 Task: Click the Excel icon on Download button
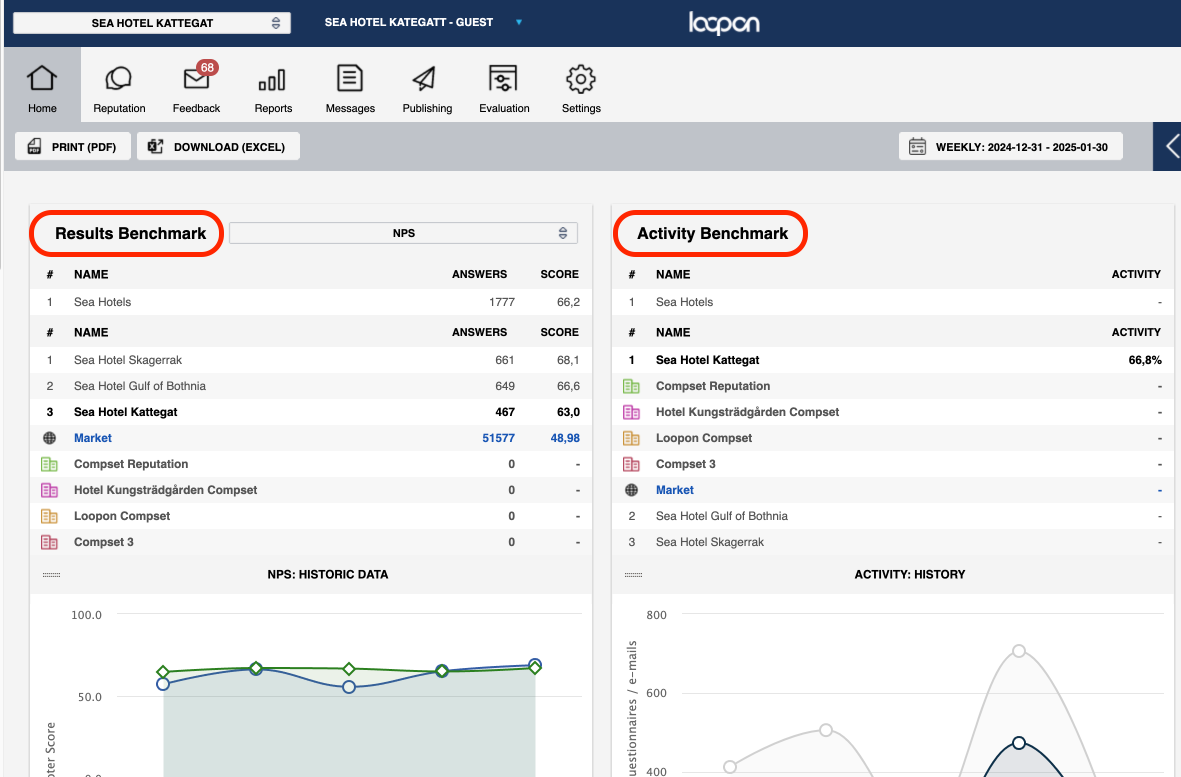[x=155, y=146]
